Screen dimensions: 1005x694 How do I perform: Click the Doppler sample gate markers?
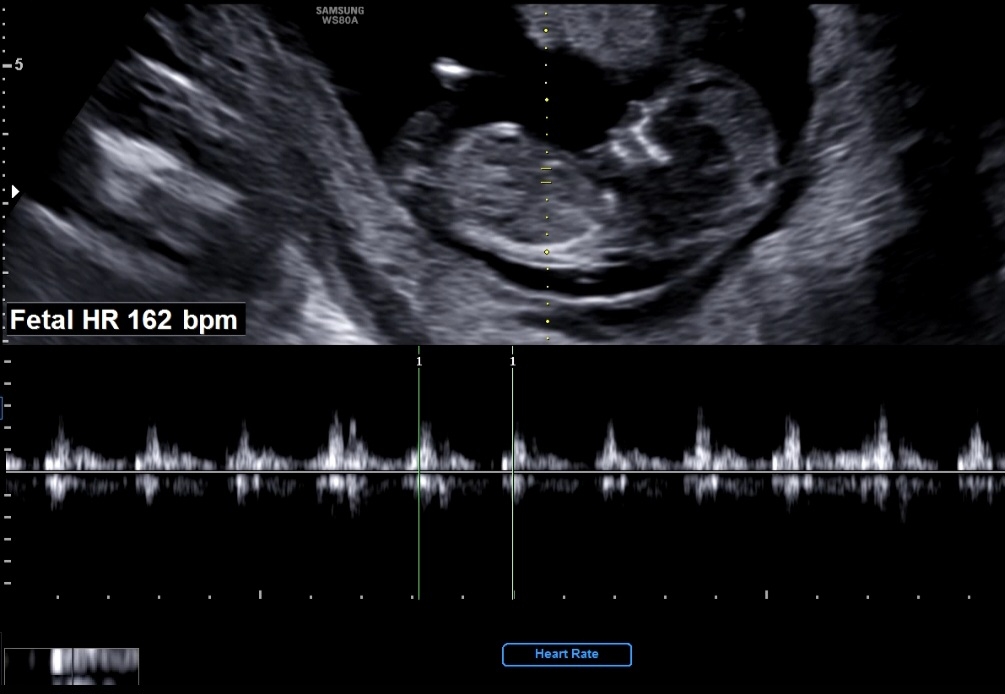(546, 175)
